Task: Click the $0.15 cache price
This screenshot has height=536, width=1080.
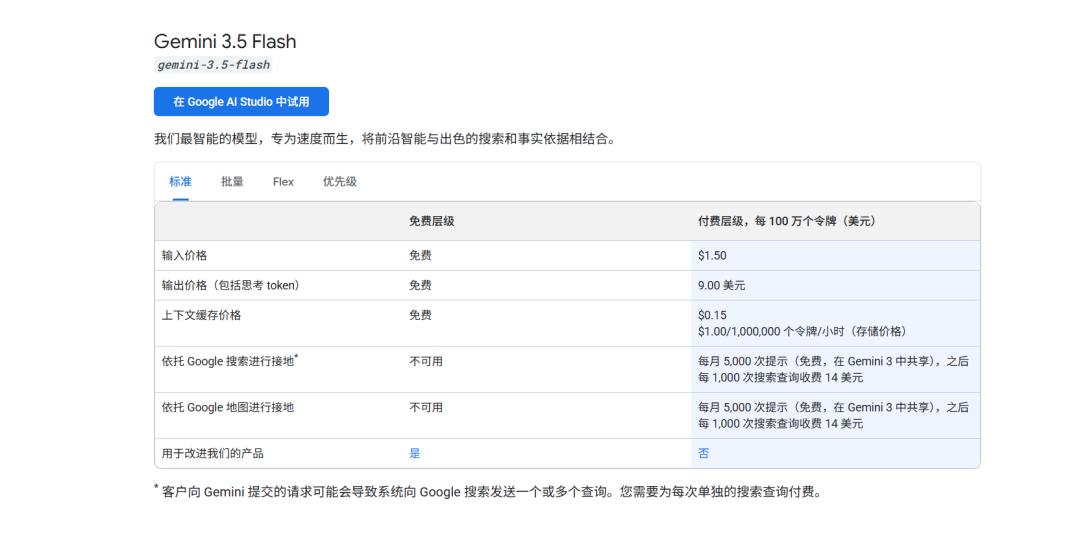Action: 712,315
